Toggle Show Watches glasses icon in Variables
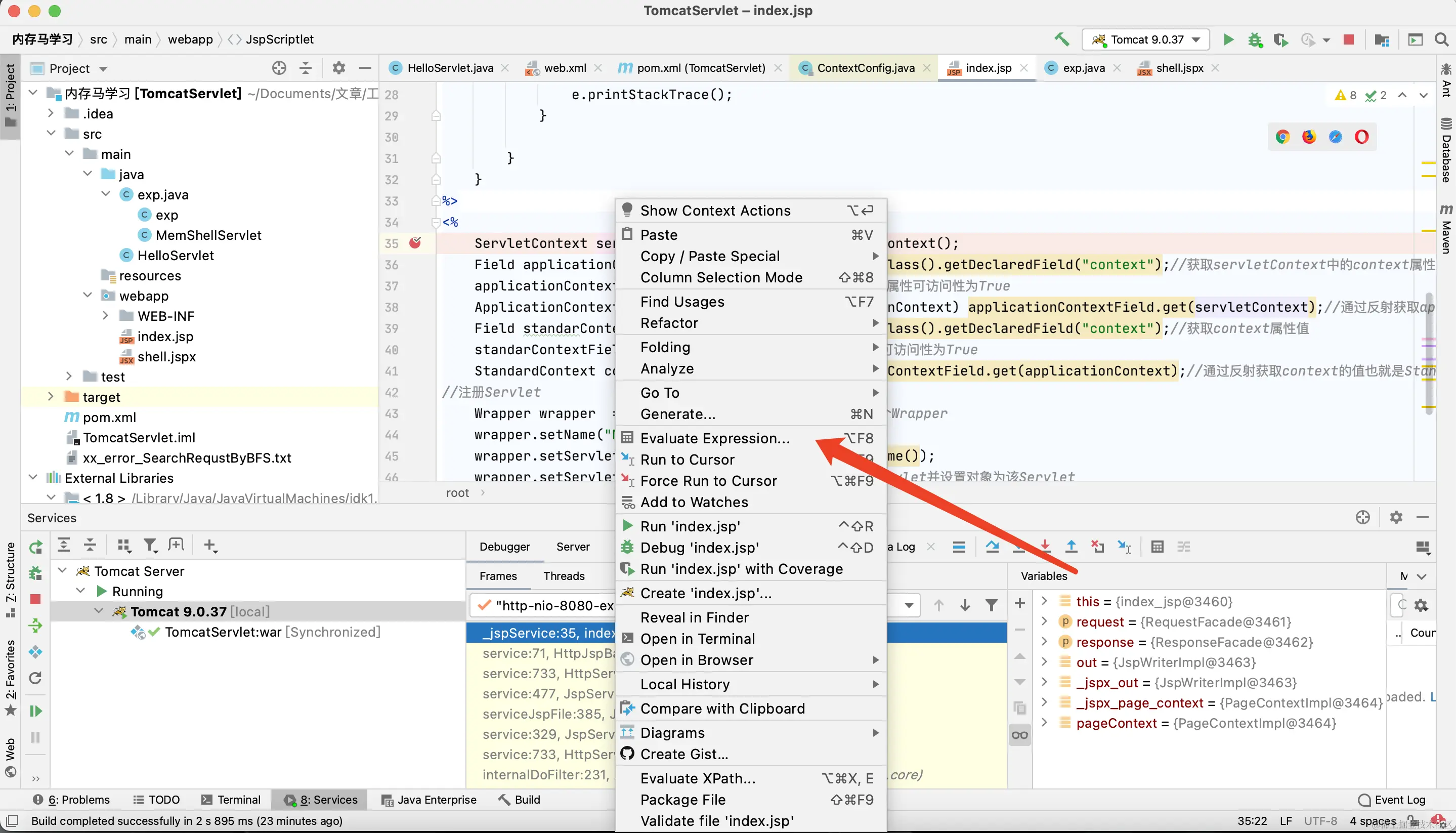The width and height of the screenshot is (1456, 833). 1020,735
